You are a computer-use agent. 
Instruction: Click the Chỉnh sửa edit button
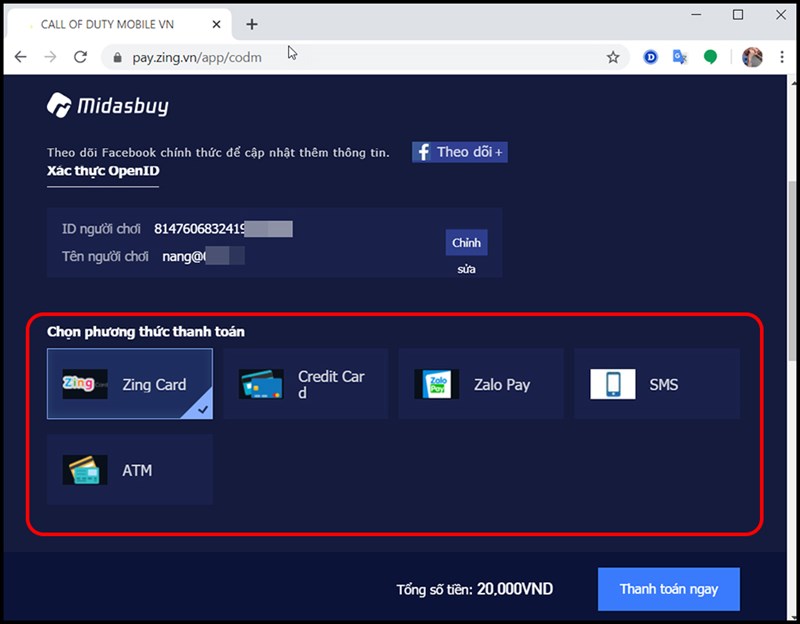coord(466,243)
